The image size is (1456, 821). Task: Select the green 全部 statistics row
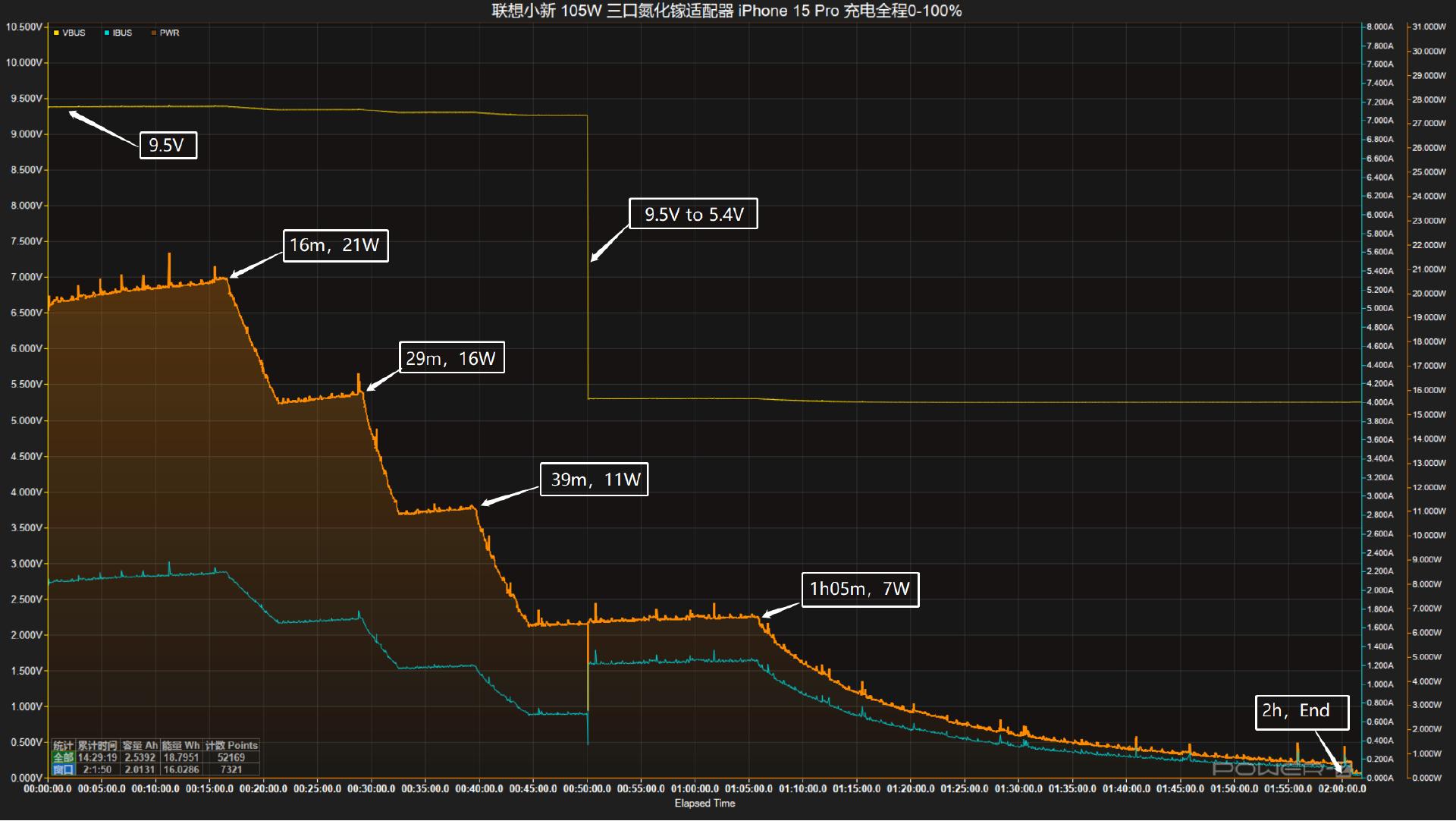click(63, 757)
